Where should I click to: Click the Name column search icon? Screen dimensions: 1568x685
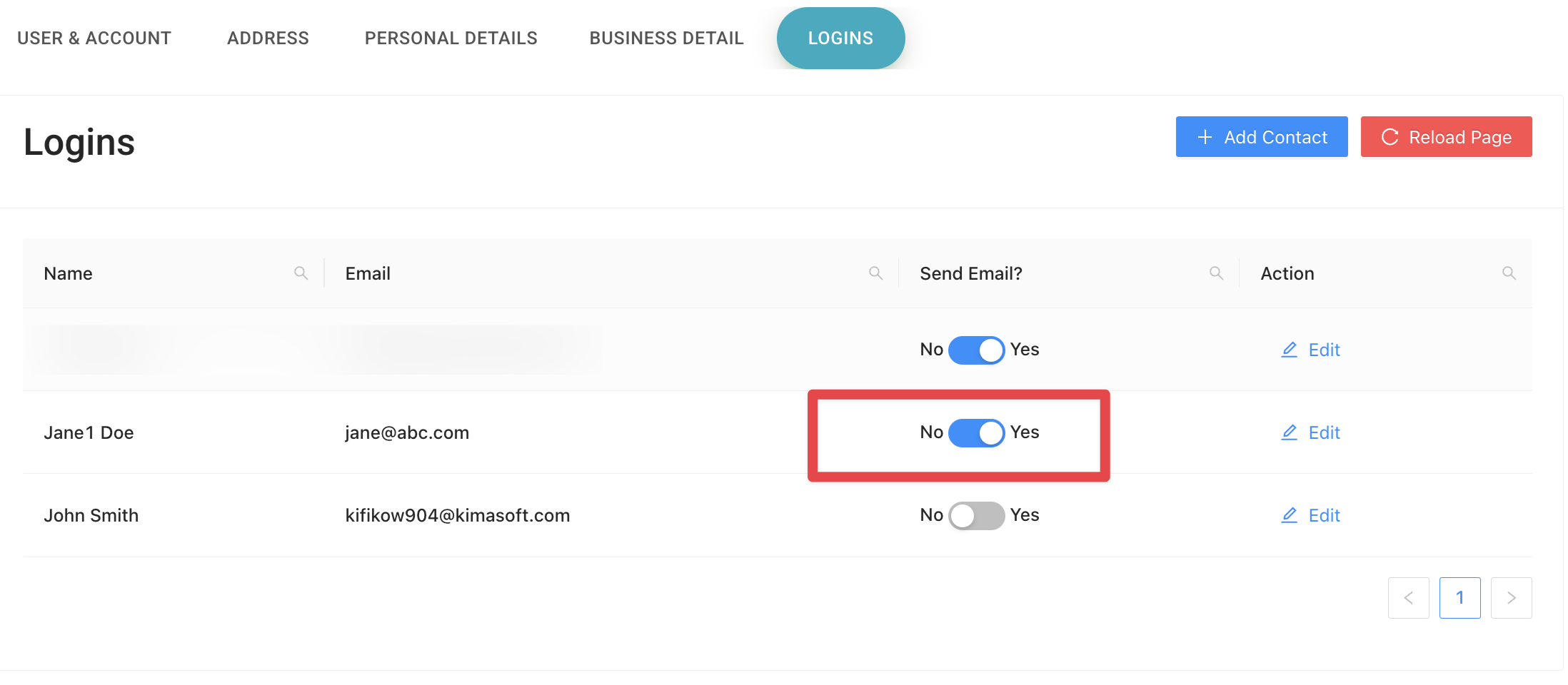pyautogui.click(x=301, y=273)
